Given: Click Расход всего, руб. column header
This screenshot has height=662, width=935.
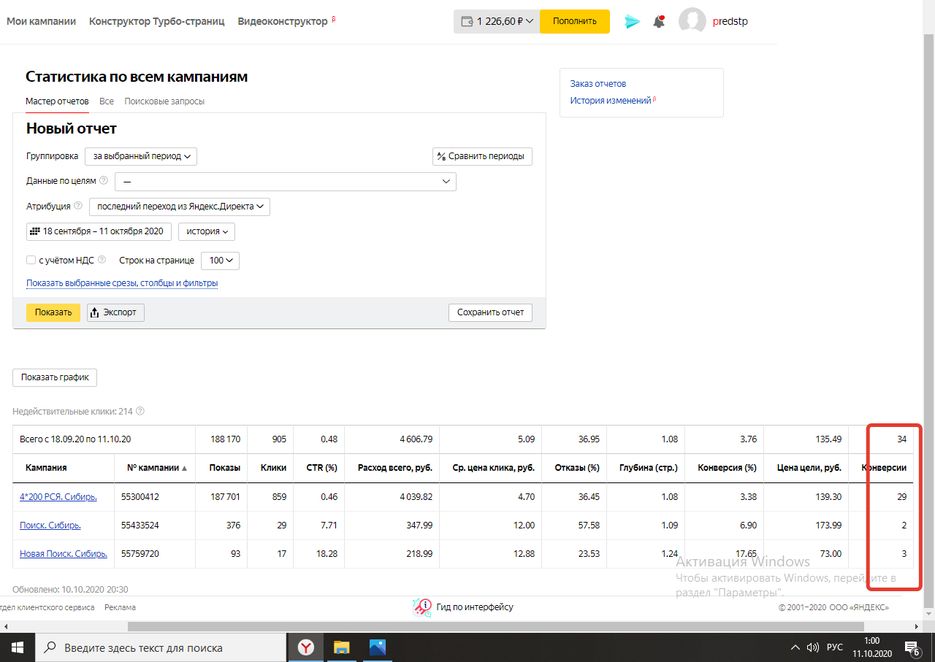Looking at the screenshot, I should click(395, 468).
